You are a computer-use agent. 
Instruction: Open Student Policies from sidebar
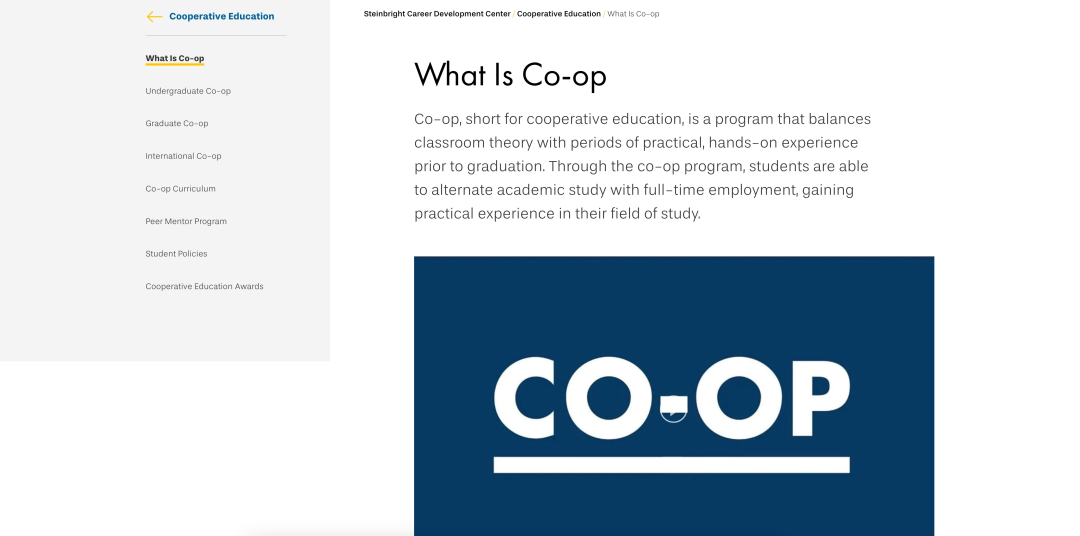point(176,254)
